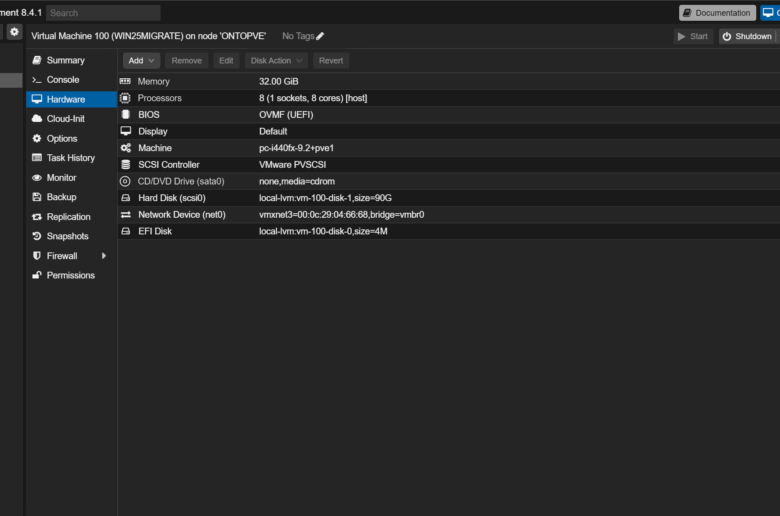Click the No Tags label
Viewport: 780px width, 516px height.
[298, 36]
